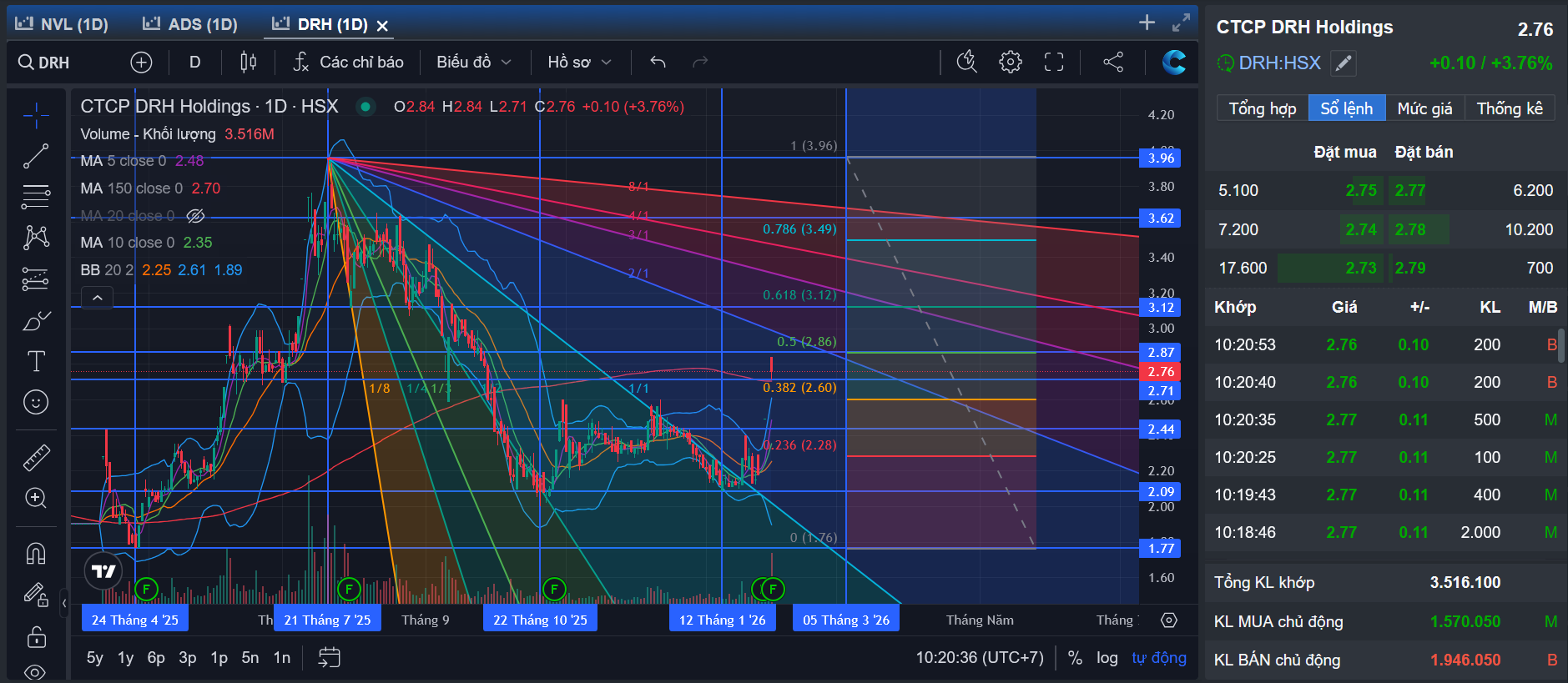Redo the last chart action
1568x683 pixels.
pos(700,63)
